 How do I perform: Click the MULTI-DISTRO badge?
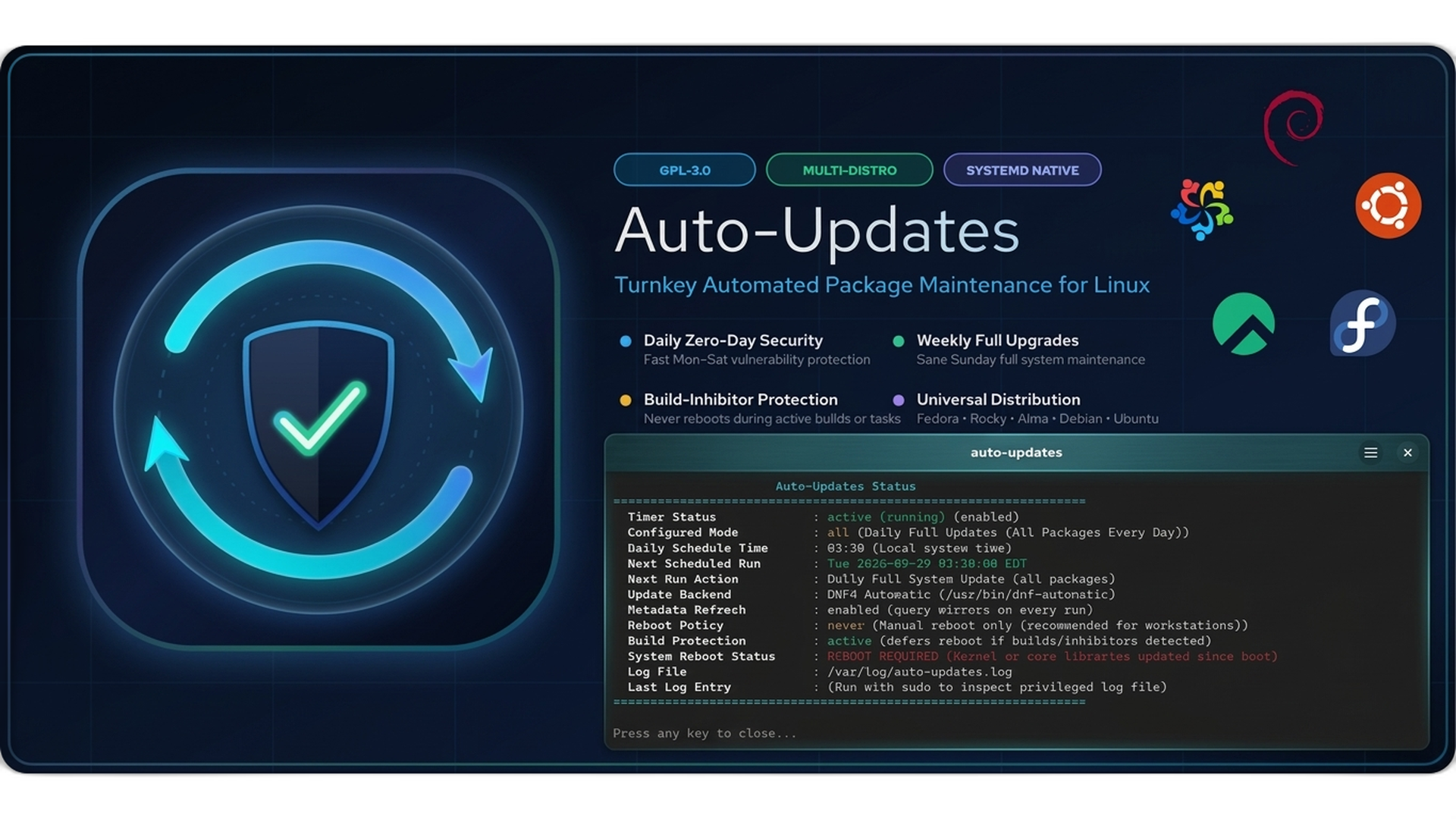pos(849,170)
